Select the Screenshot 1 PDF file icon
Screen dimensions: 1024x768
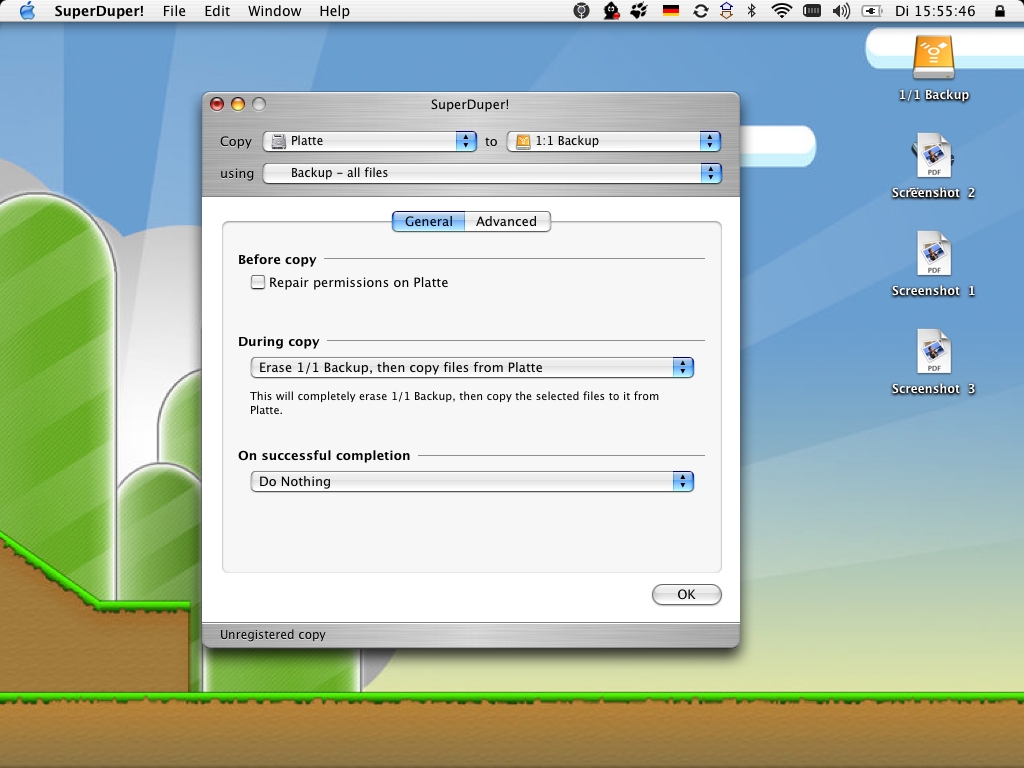pyautogui.click(x=933, y=253)
